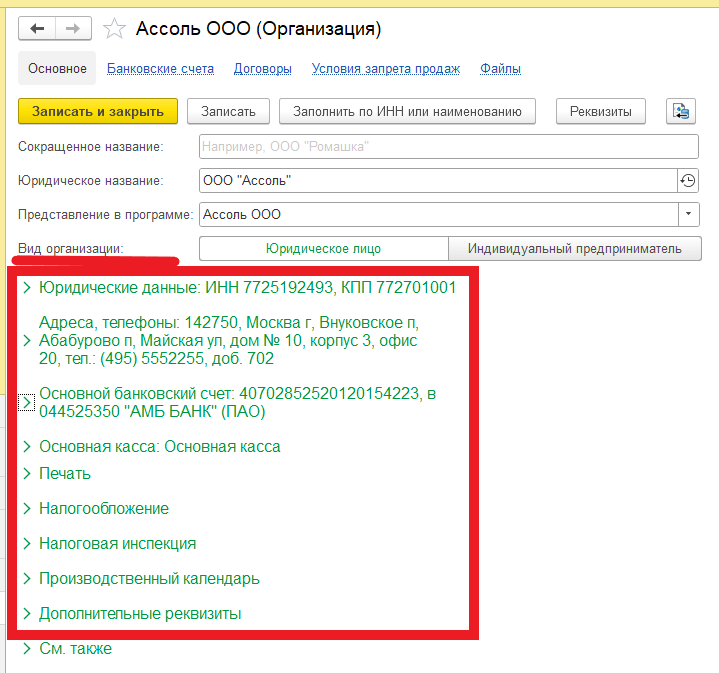Viewport: 719px width, 673px height.
Task: Expand the Налоговая инспекция section chevron
Action: click(x=27, y=543)
